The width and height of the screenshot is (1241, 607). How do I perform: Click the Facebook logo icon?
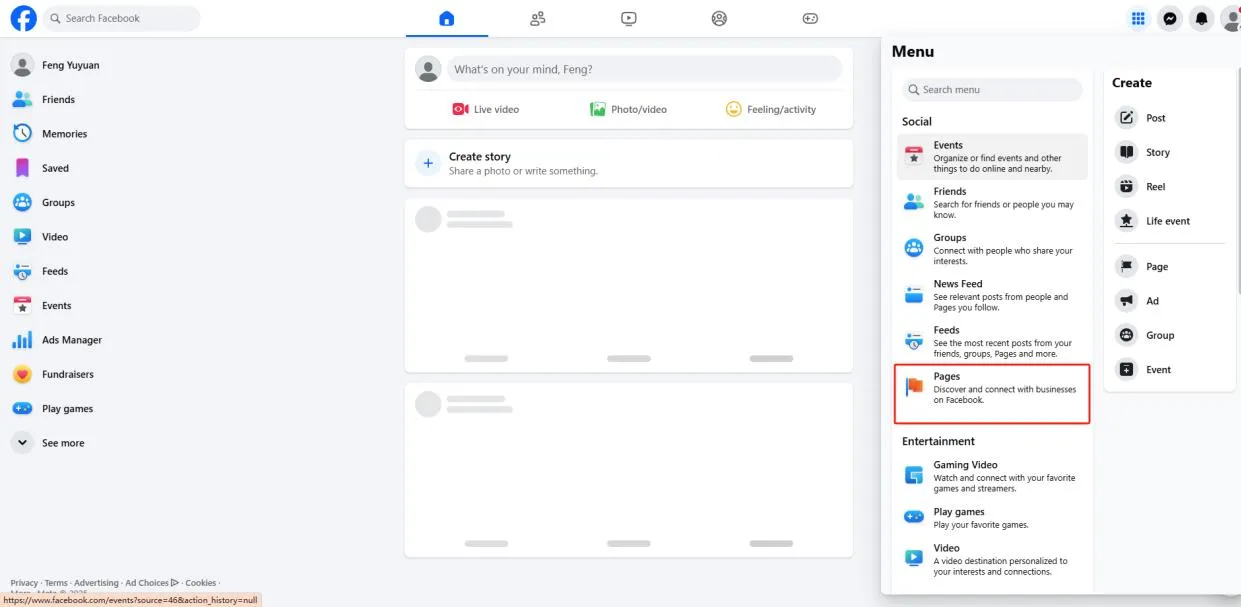(23, 18)
